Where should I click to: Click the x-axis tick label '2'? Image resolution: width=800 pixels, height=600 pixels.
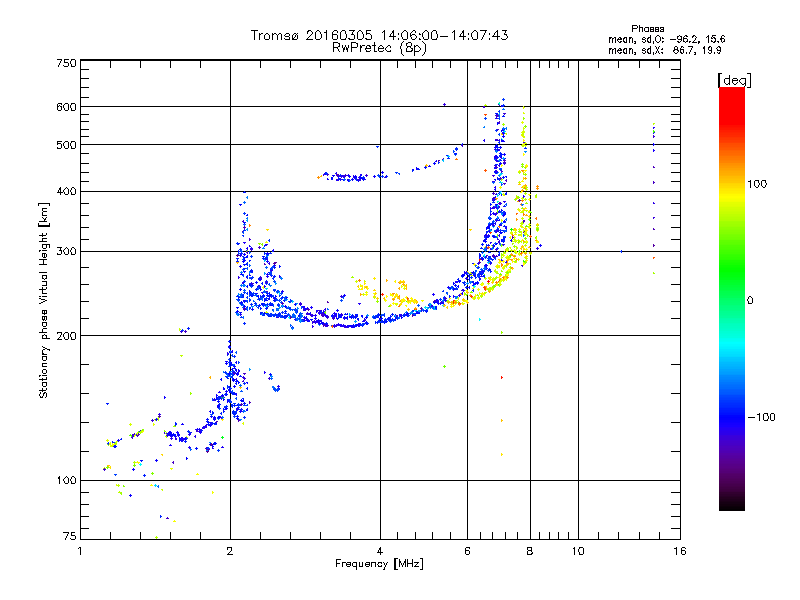coord(230,551)
